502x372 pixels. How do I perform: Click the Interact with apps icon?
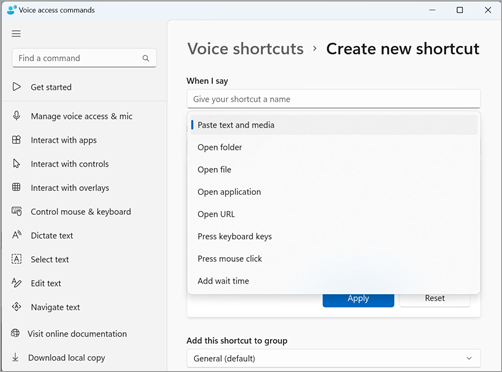pyautogui.click(x=16, y=140)
